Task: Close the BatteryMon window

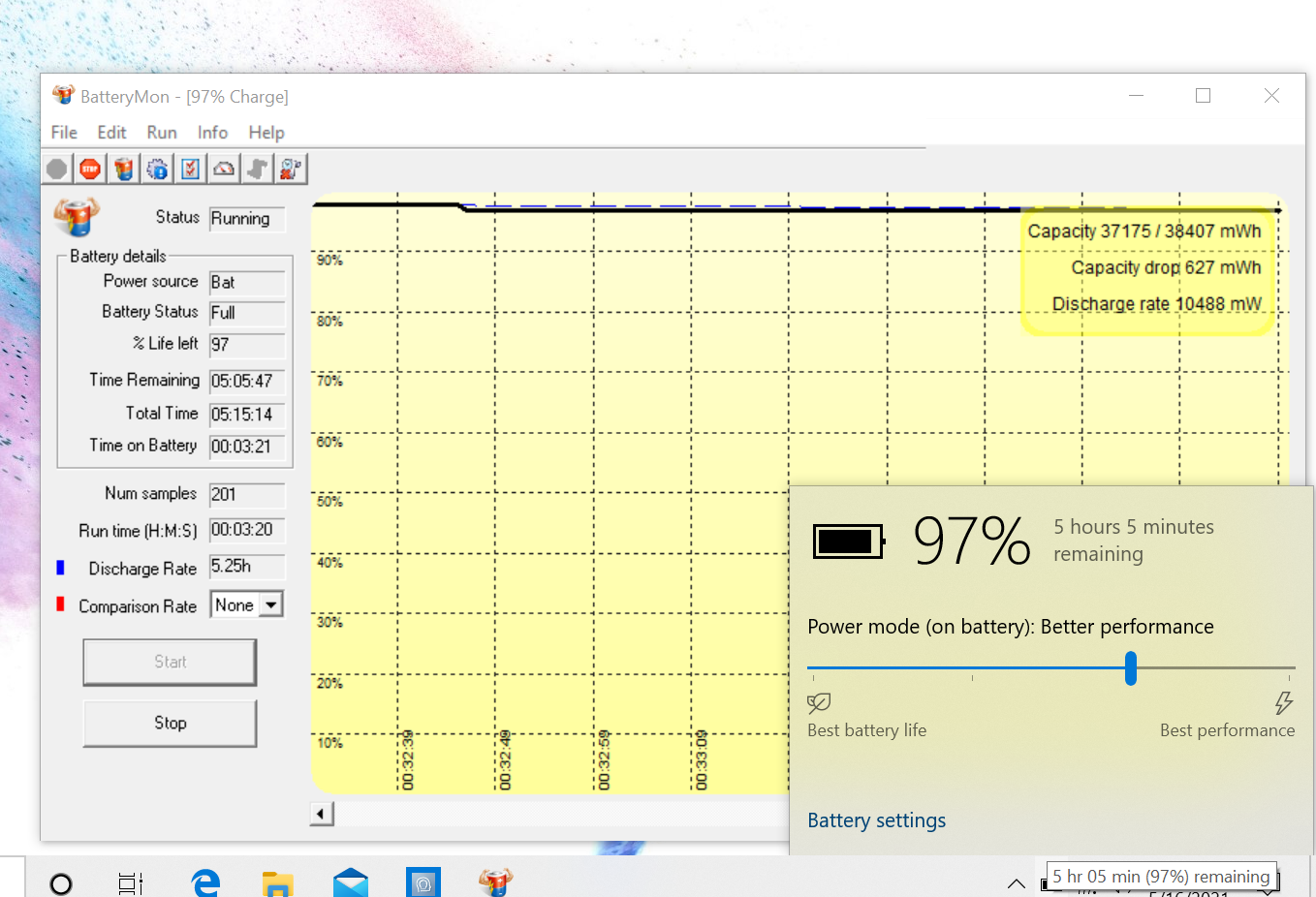Action: (x=1271, y=96)
